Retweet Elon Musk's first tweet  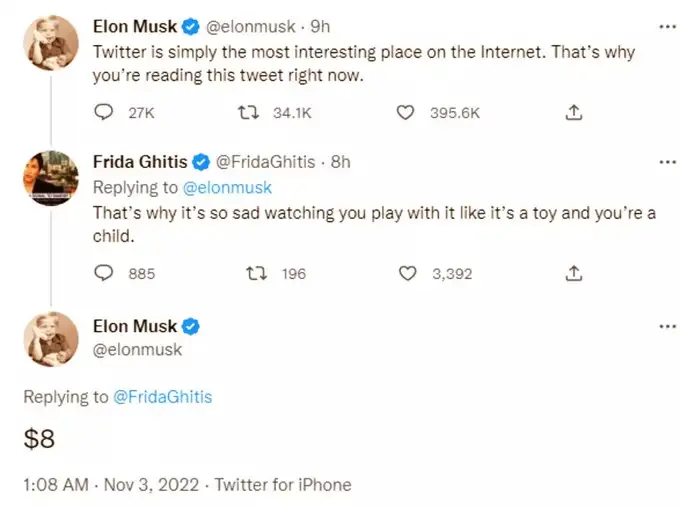click(x=249, y=113)
